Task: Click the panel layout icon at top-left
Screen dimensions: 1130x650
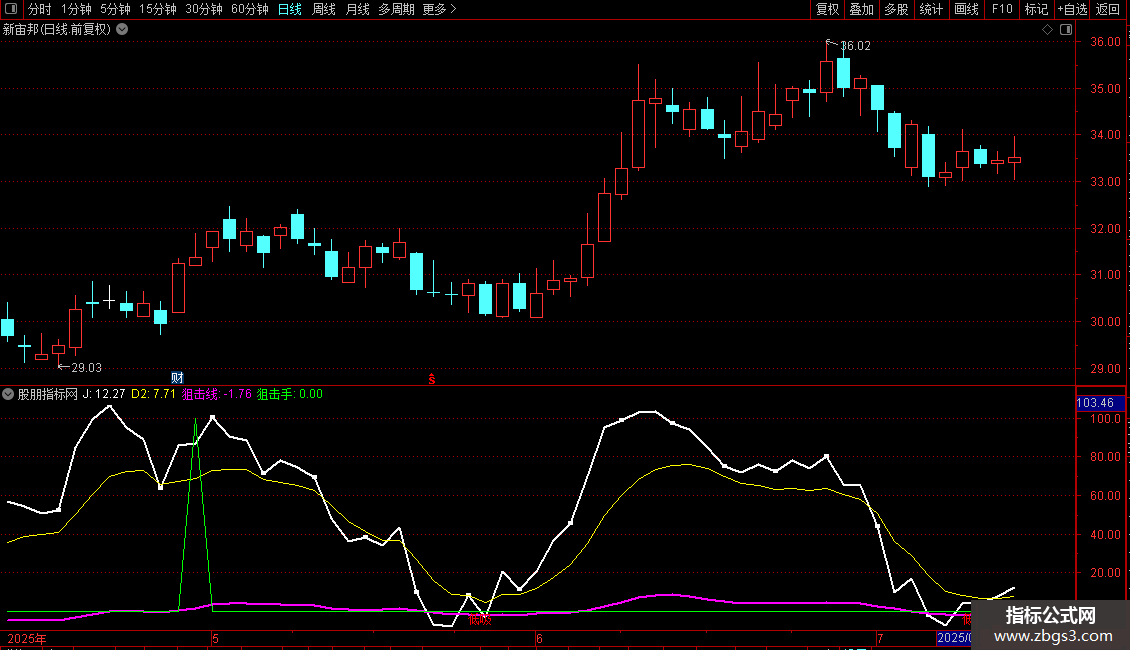Action: point(11,9)
